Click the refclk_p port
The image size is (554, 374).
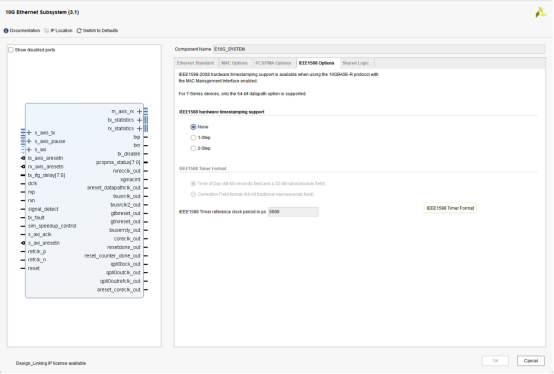pyautogui.click(x=37, y=251)
